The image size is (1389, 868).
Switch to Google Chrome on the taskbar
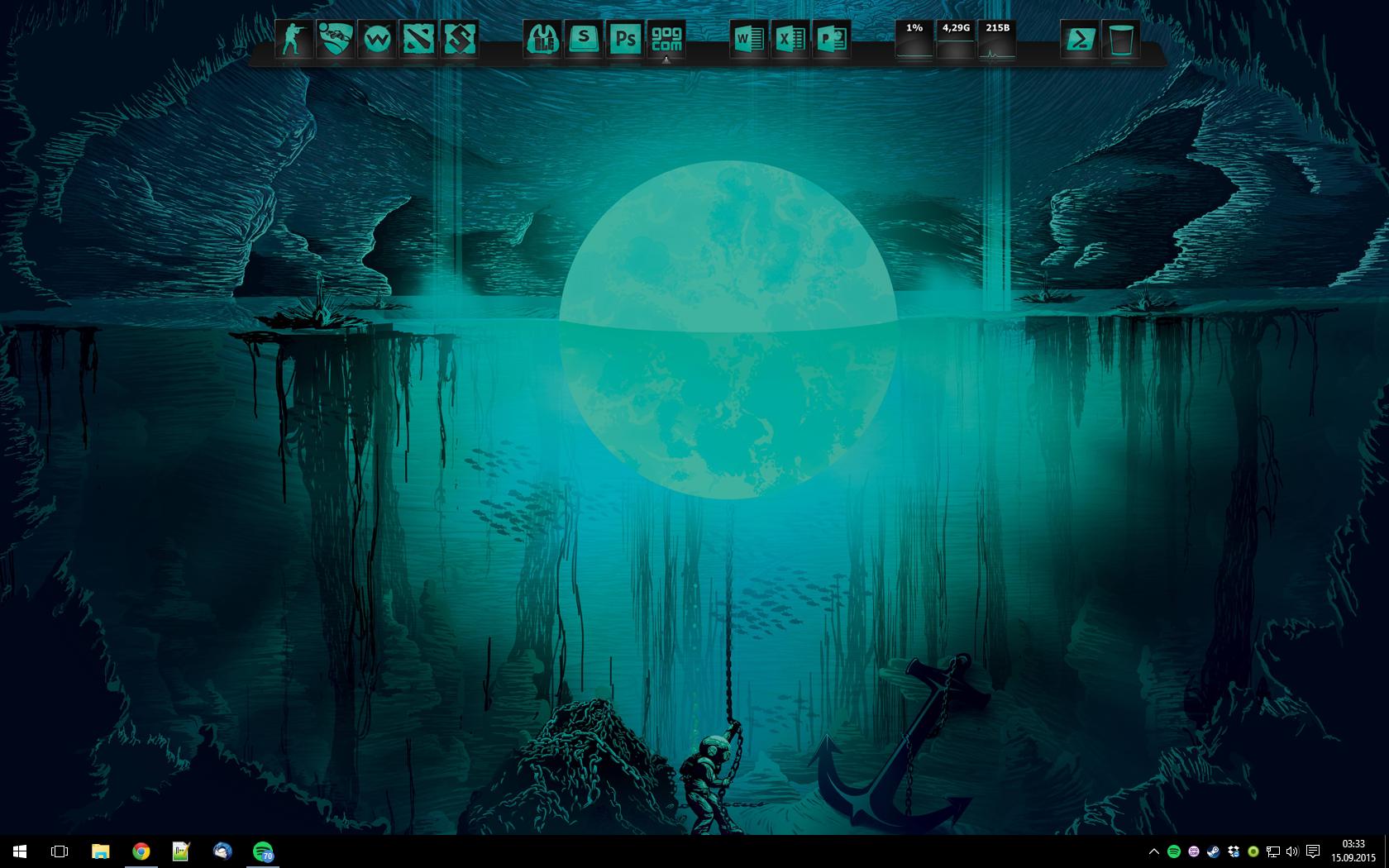[x=141, y=851]
